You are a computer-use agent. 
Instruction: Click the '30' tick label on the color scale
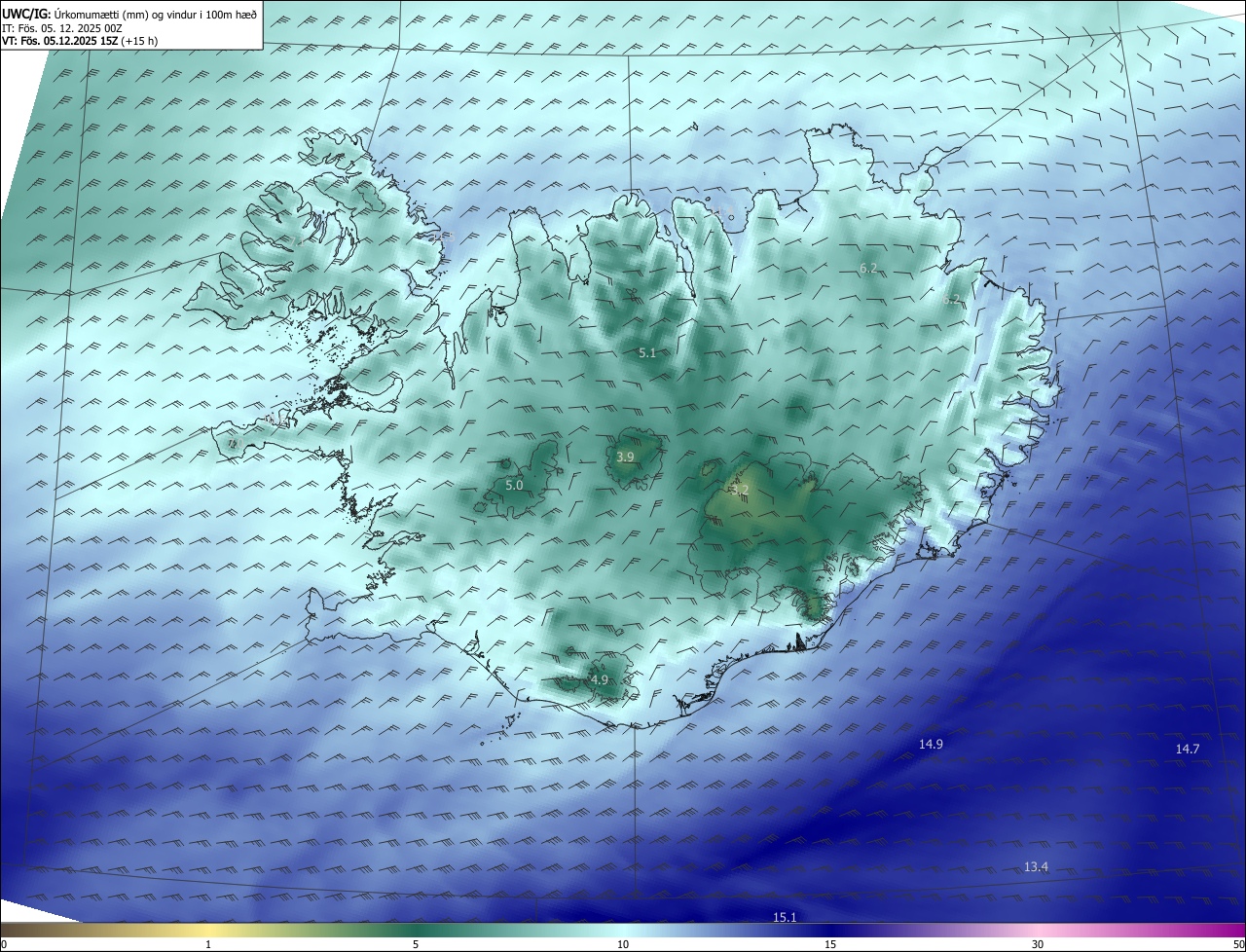click(1038, 944)
